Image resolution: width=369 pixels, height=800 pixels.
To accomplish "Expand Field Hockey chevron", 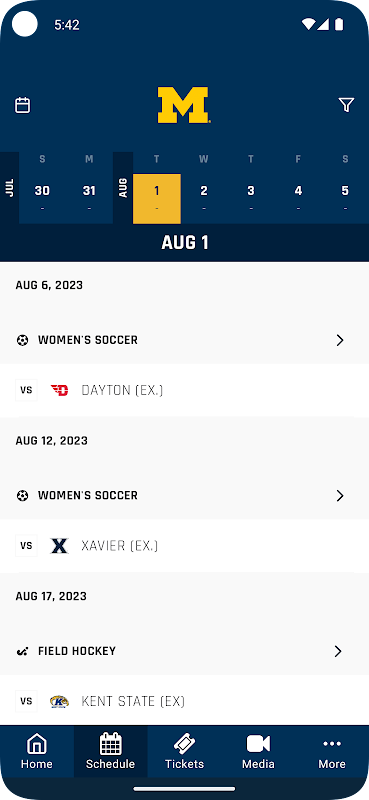I will coord(338,651).
